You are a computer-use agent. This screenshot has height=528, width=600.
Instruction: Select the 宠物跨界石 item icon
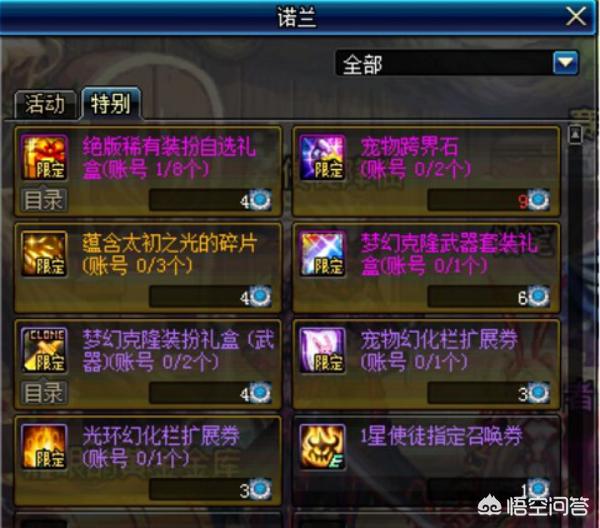pos(322,158)
